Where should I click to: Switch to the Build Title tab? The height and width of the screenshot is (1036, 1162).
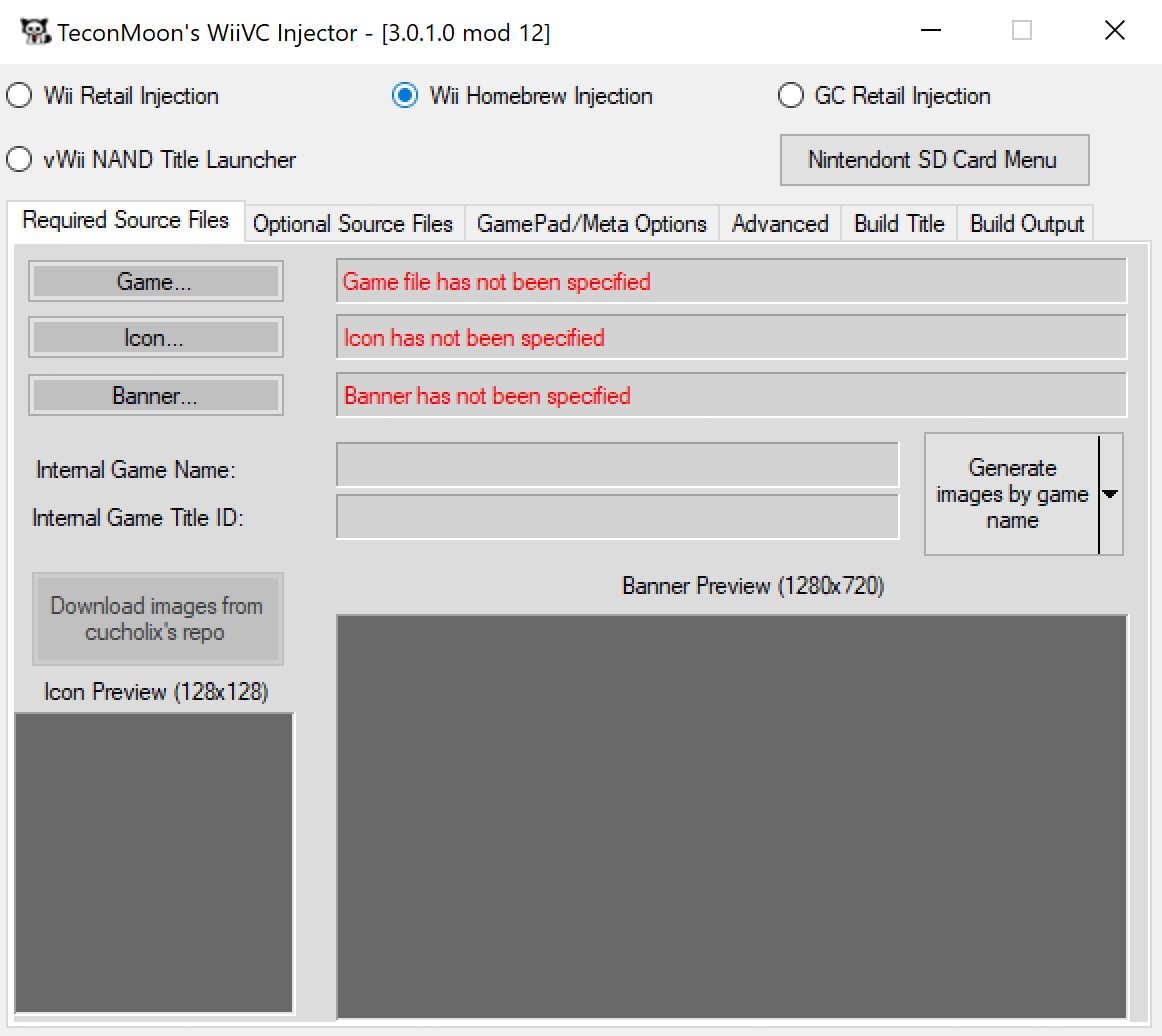[899, 224]
